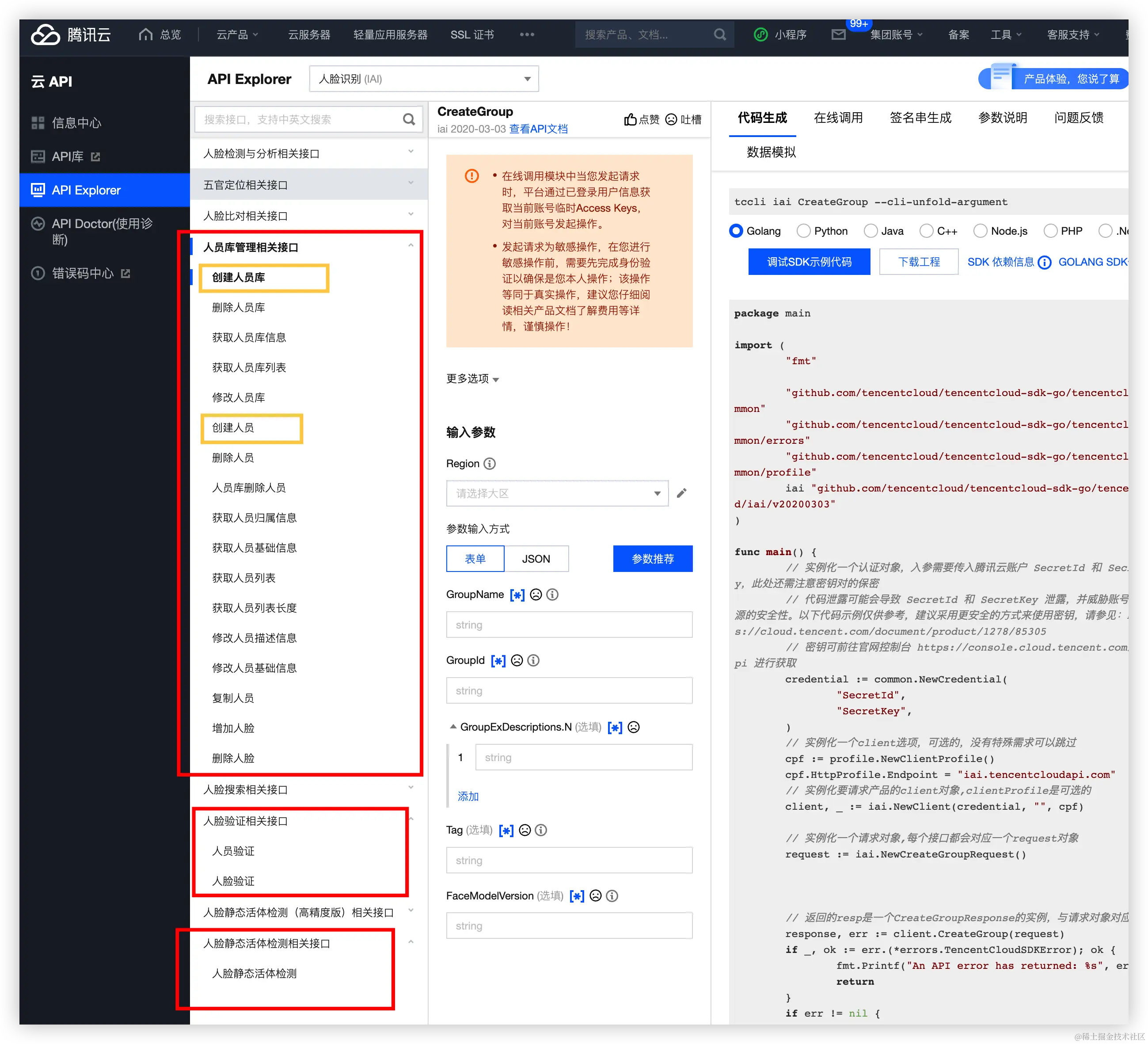Click the SDK 依赖信息 info icon

click(1044, 263)
